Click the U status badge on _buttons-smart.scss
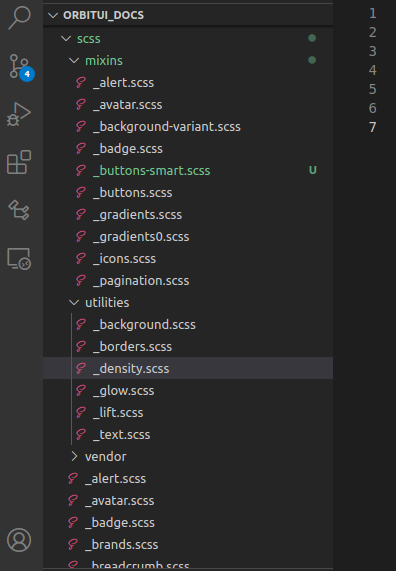The height and width of the screenshot is (571, 396). [x=313, y=170]
